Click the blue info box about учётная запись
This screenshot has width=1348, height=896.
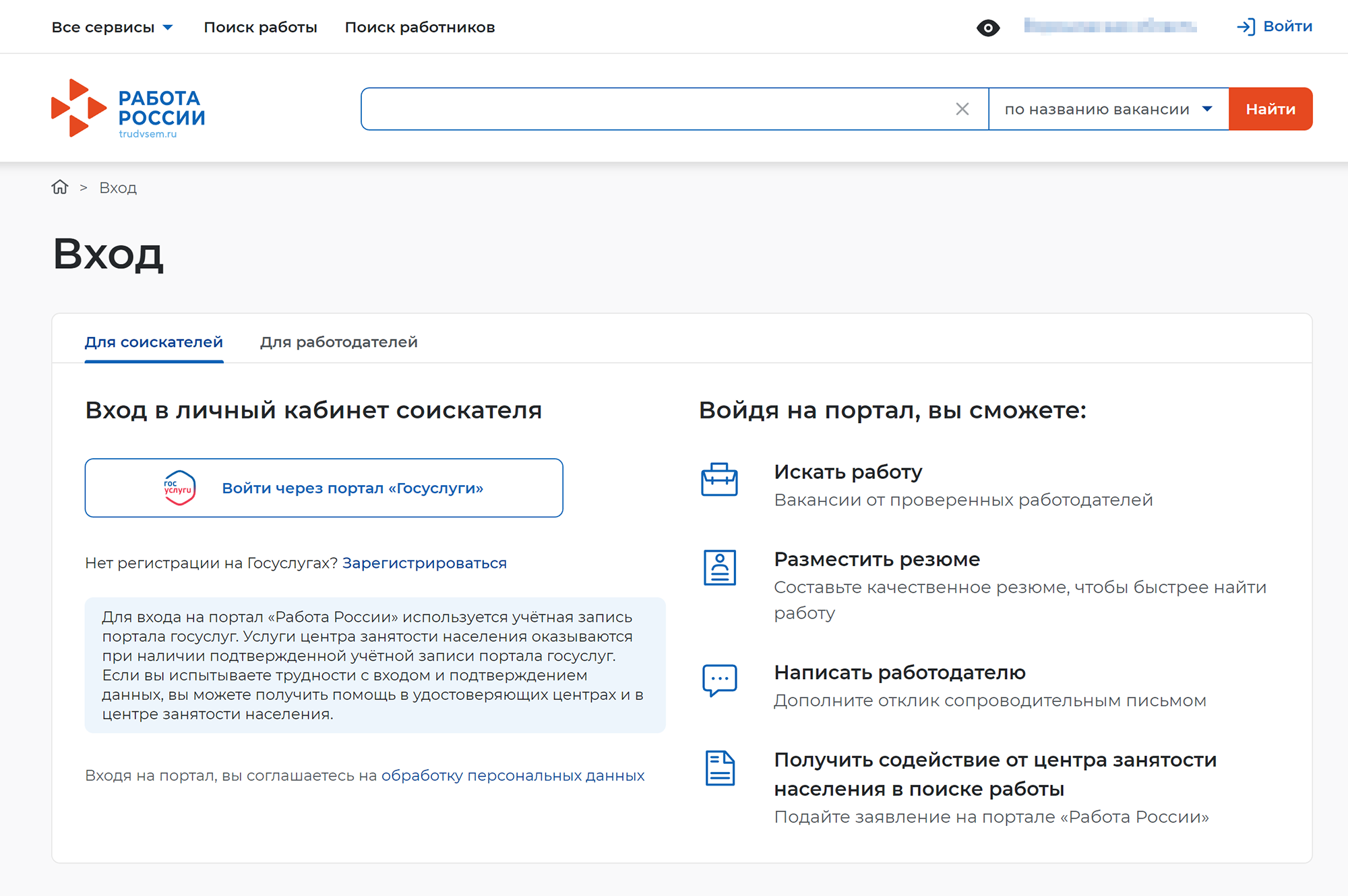point(375,666)
